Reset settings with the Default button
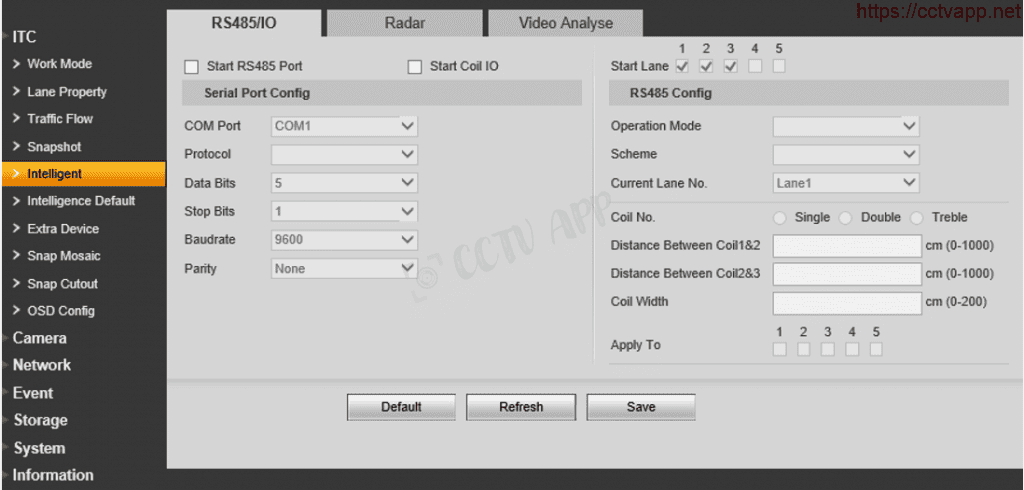 click(401, 407)
